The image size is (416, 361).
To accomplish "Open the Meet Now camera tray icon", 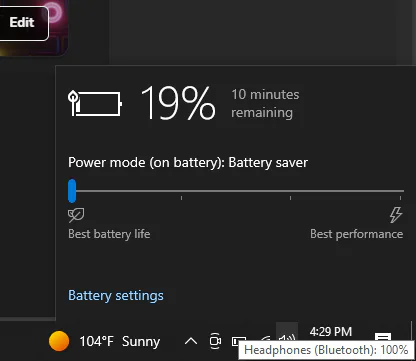I will 215,341.
